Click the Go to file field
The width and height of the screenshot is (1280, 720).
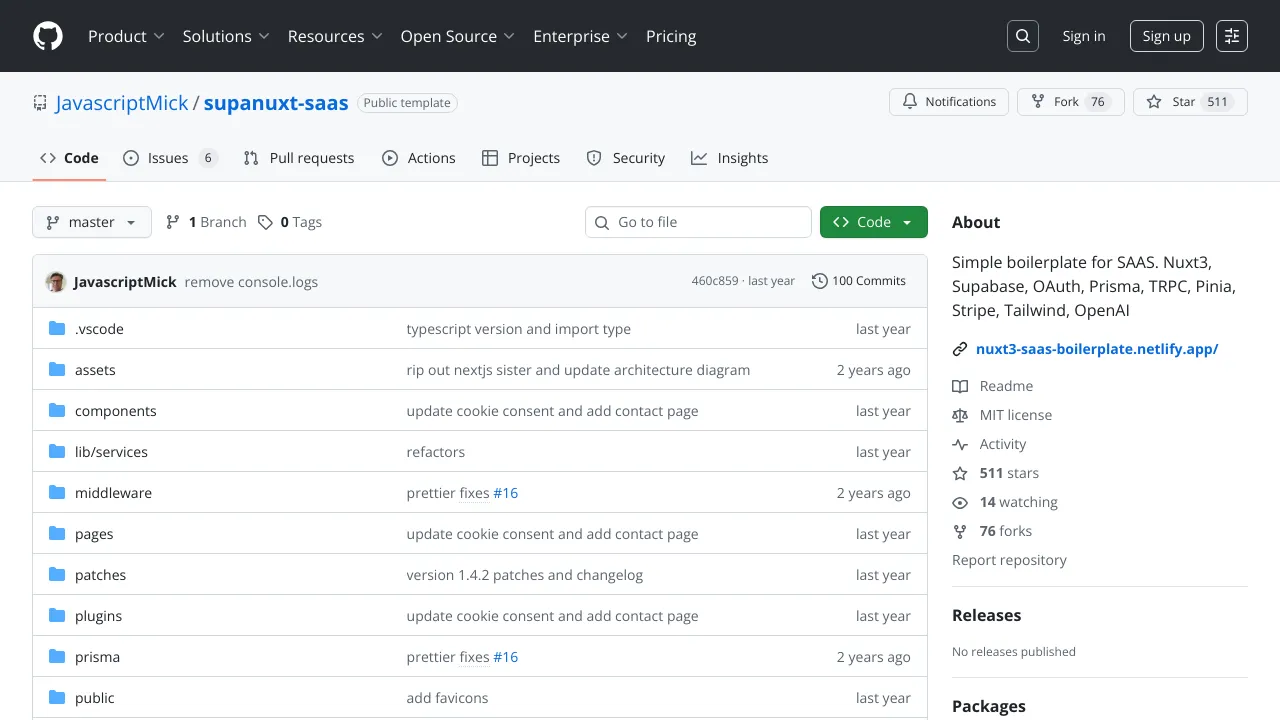click(698, 222)
